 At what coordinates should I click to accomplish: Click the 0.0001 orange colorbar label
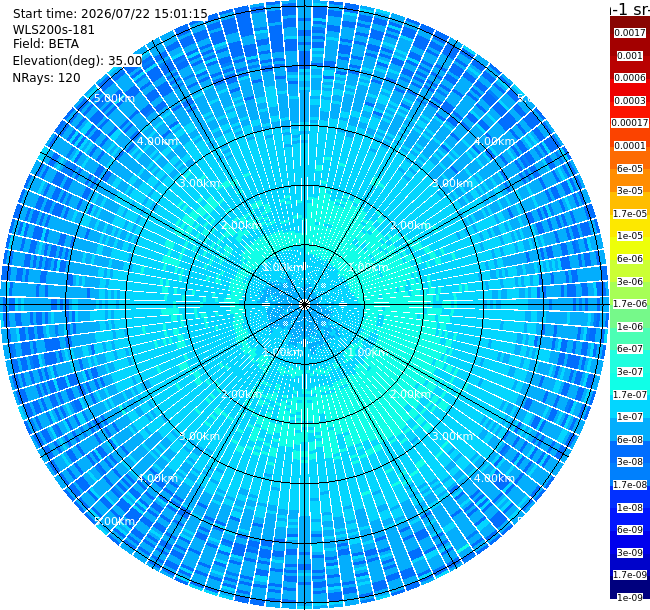point(630,146)
